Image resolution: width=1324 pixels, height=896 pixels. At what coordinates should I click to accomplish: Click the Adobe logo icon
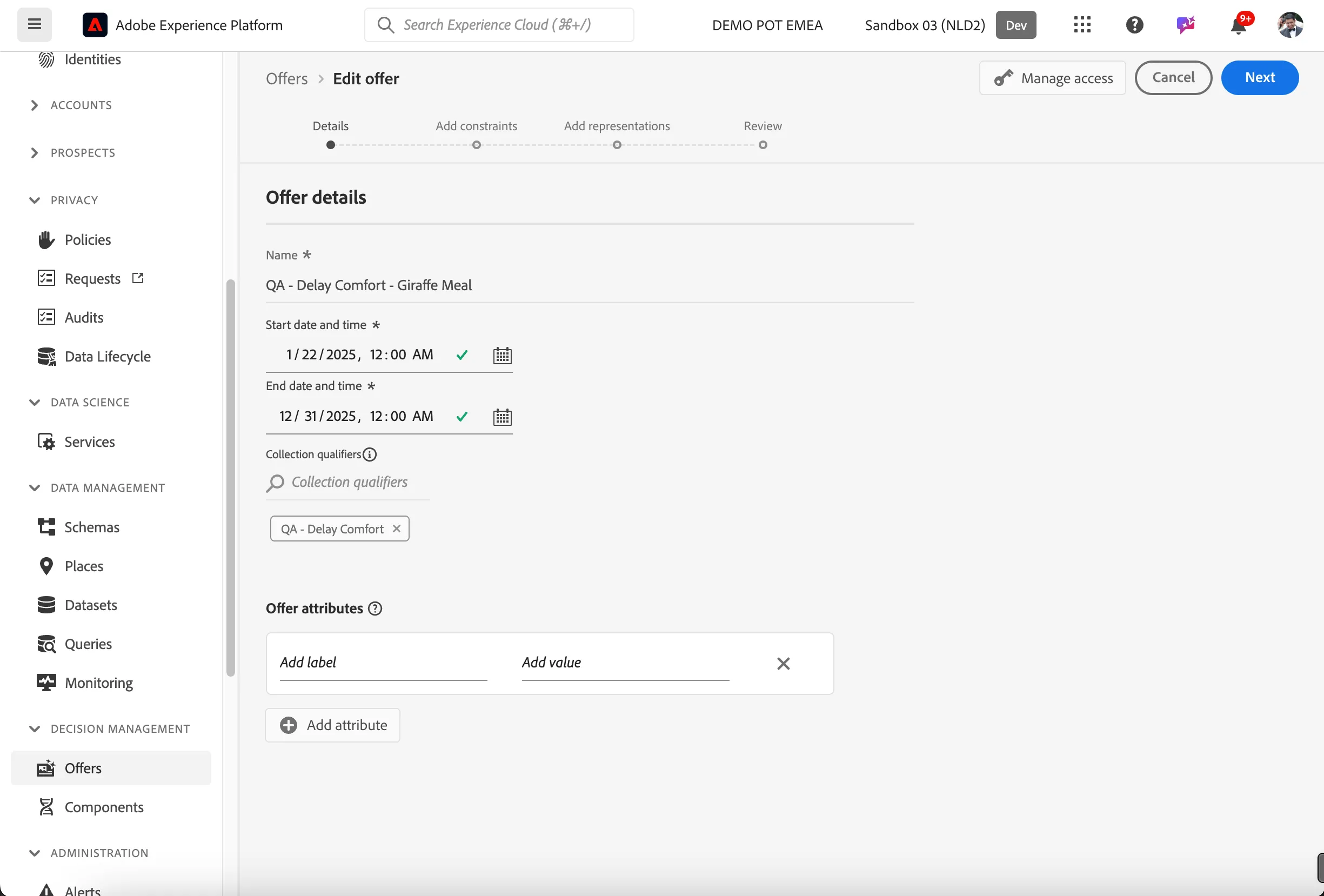(x=95, y=25)
